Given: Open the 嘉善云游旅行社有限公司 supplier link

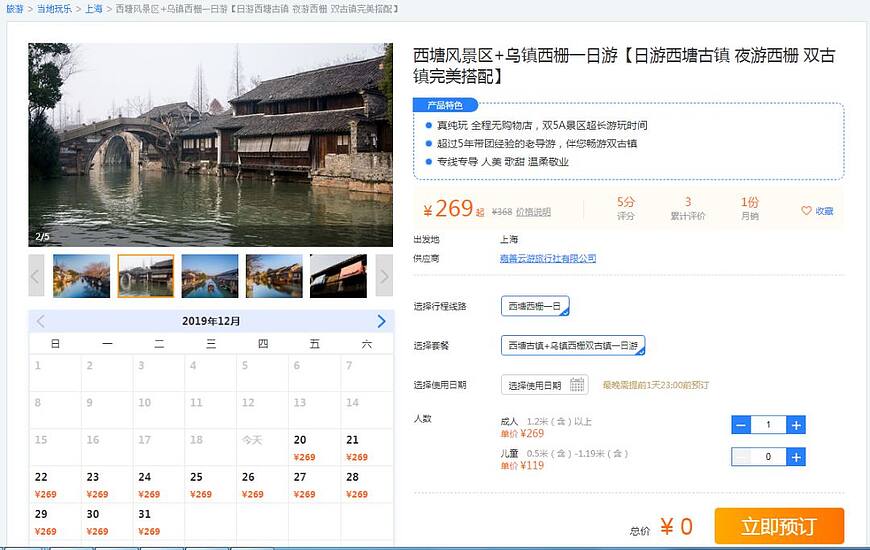Looking at the screenshot, I should pyautogui.click(x=548, y=258).
